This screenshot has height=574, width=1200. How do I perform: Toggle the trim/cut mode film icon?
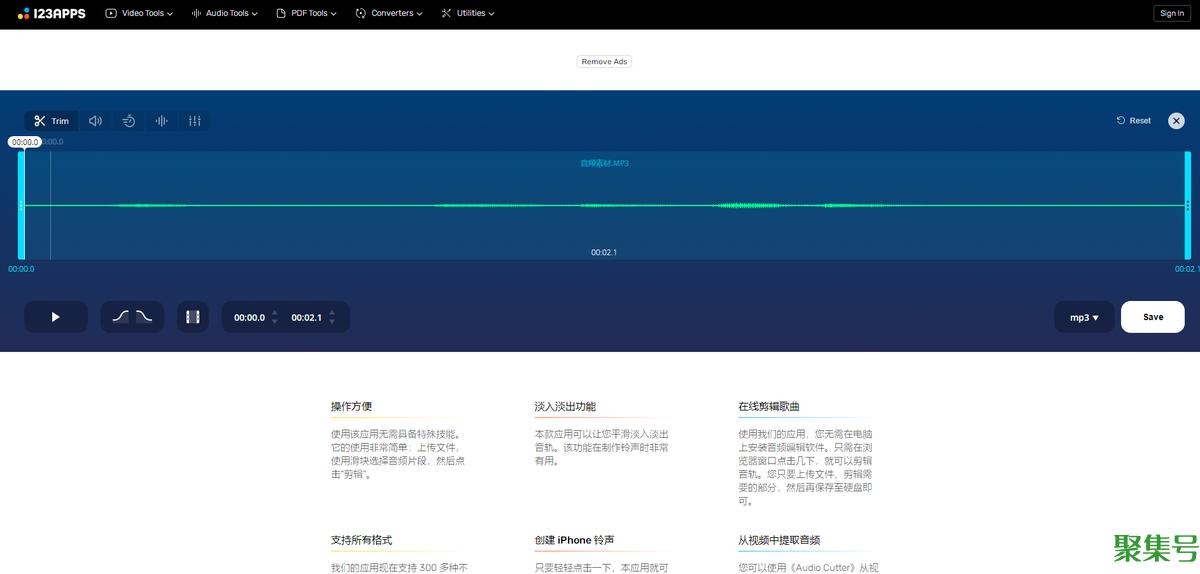point(193,317)
